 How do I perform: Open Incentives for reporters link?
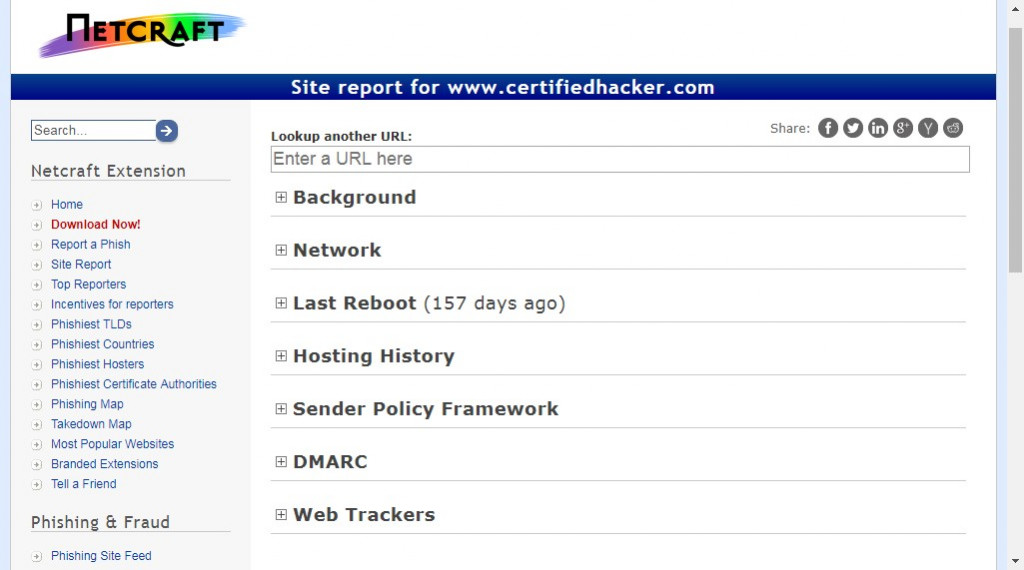(112, 304)
